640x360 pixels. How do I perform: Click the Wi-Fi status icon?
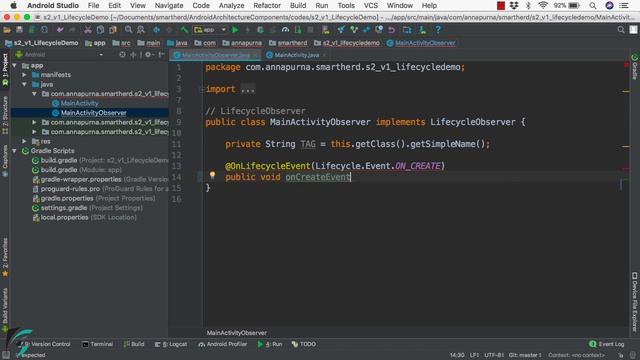543,5
